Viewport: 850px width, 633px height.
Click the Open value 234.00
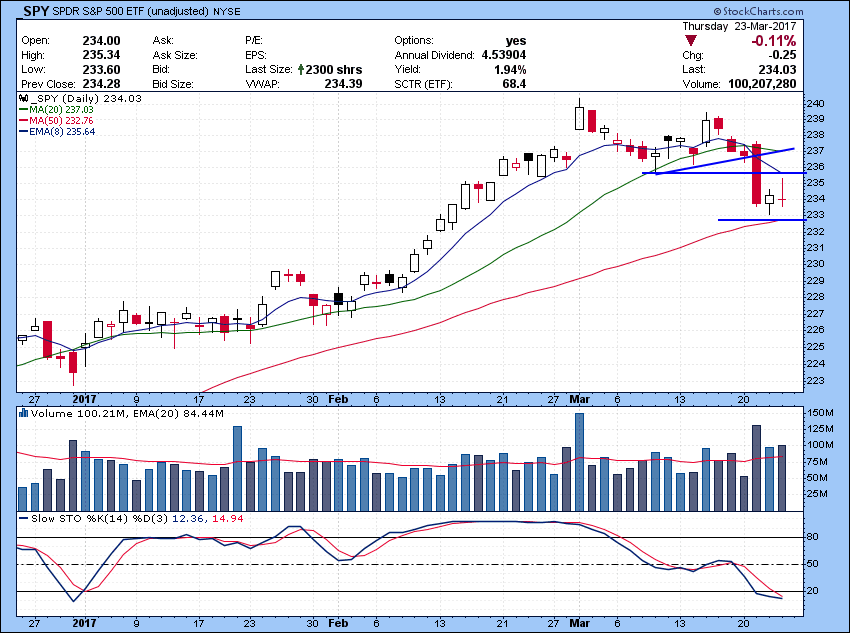(101, 41)
